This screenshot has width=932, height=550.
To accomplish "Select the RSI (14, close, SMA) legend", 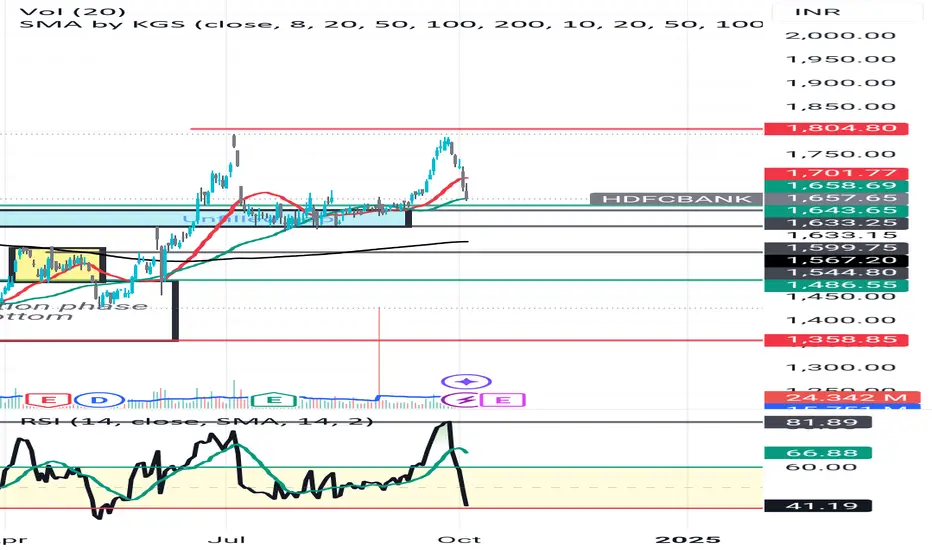I will [x=197, y=421].
